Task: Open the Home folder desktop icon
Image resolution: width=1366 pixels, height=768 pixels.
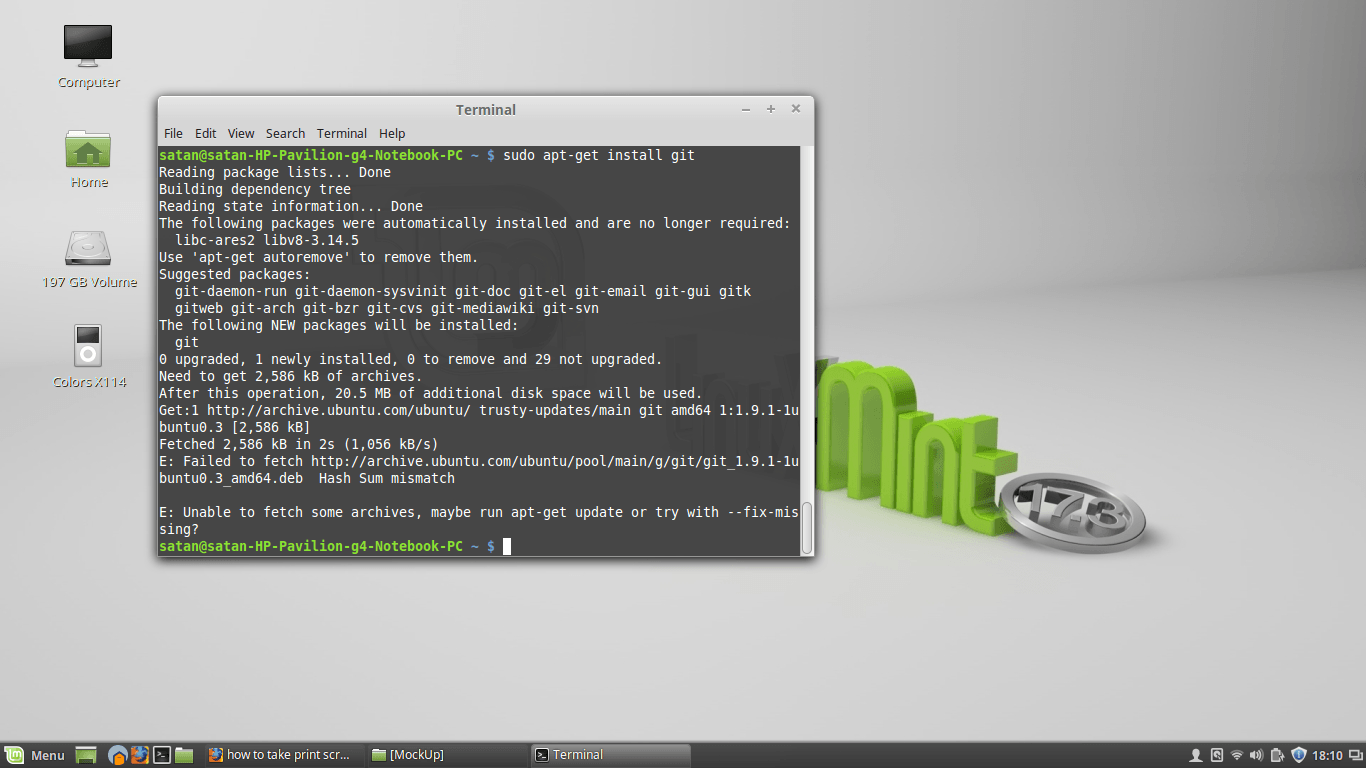Action: pos(88,150)
